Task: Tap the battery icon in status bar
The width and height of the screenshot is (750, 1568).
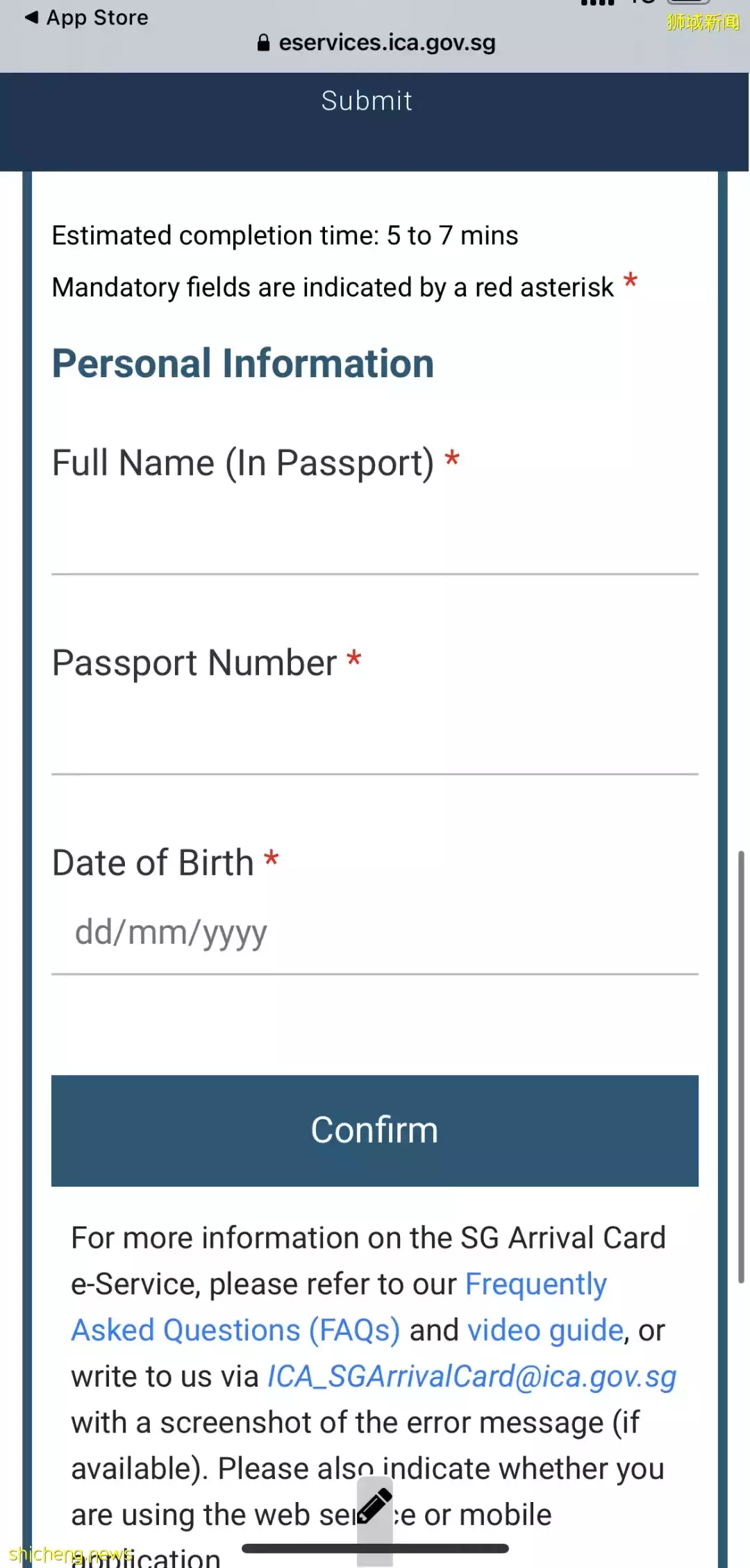Action: pos(688,2)
